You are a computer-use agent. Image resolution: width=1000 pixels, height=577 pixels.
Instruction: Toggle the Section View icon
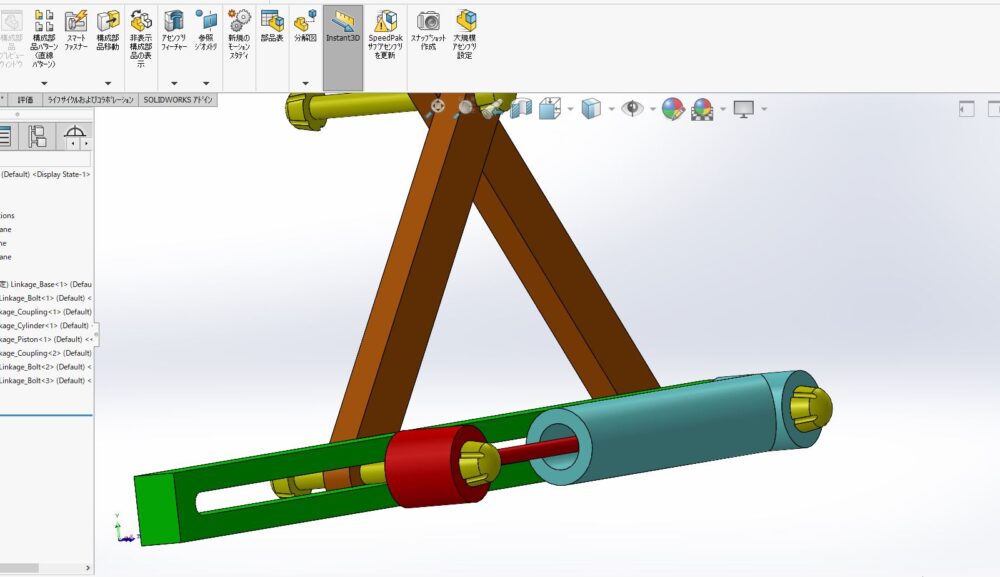(x=521, y=108)
